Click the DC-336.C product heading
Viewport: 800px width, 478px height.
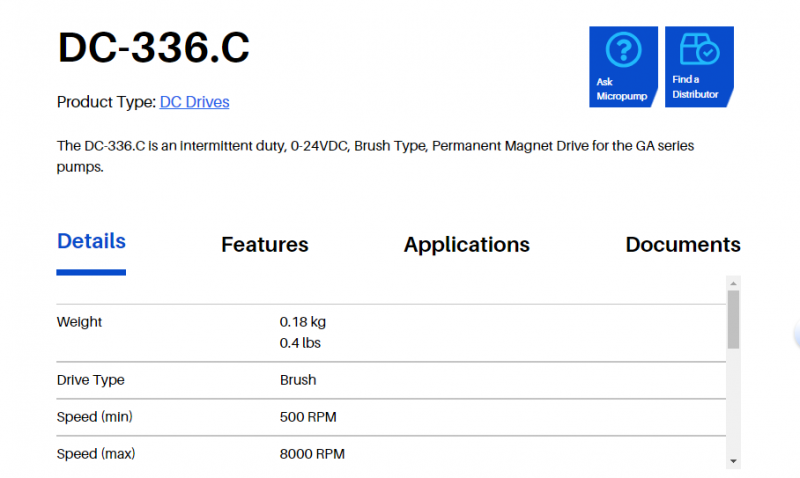[153, 48]
